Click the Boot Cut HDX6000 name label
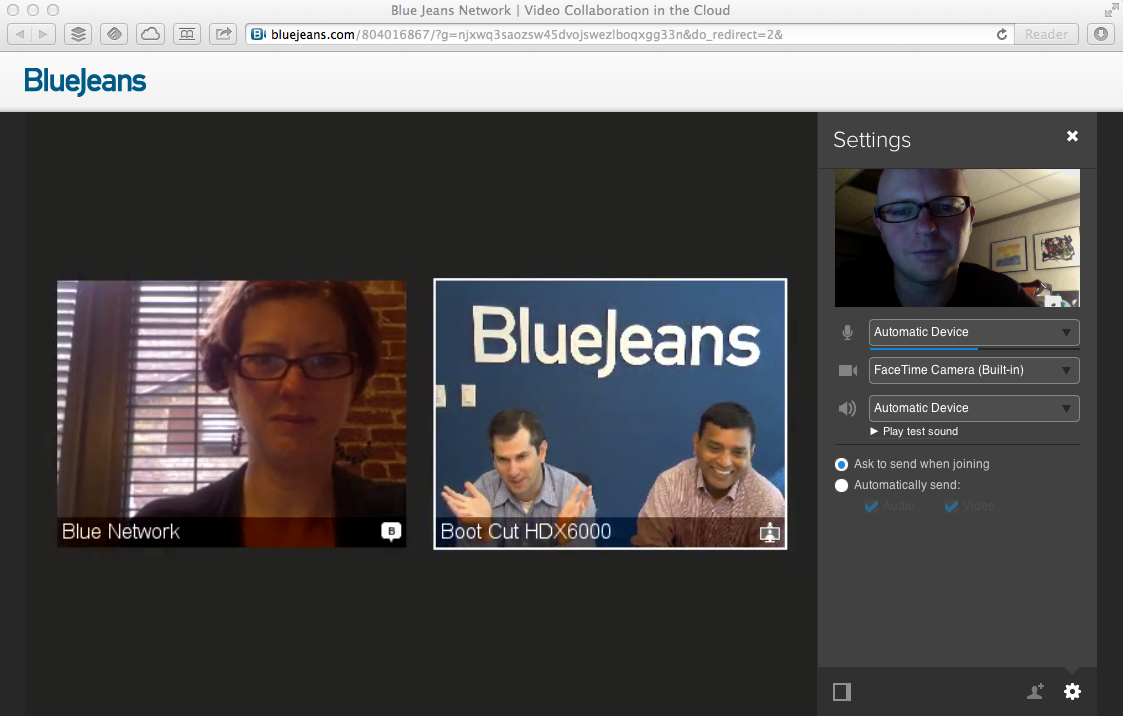This screenshot has height=716, width=1123. click(526, 531)
